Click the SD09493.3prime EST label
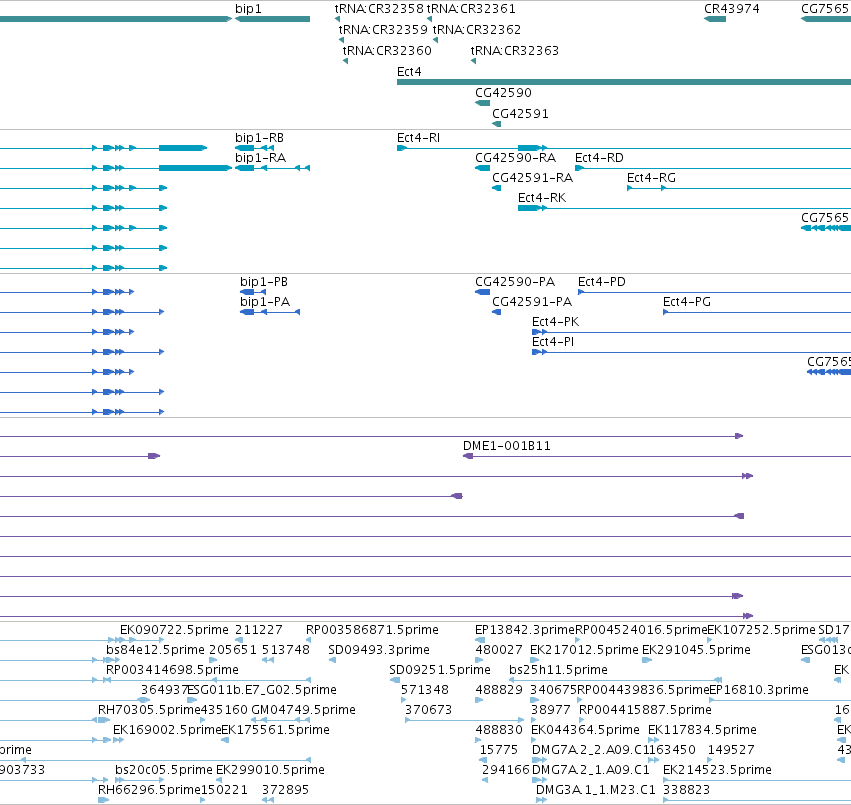The height and width of the screenshot is (805, 851). [379, 650]
